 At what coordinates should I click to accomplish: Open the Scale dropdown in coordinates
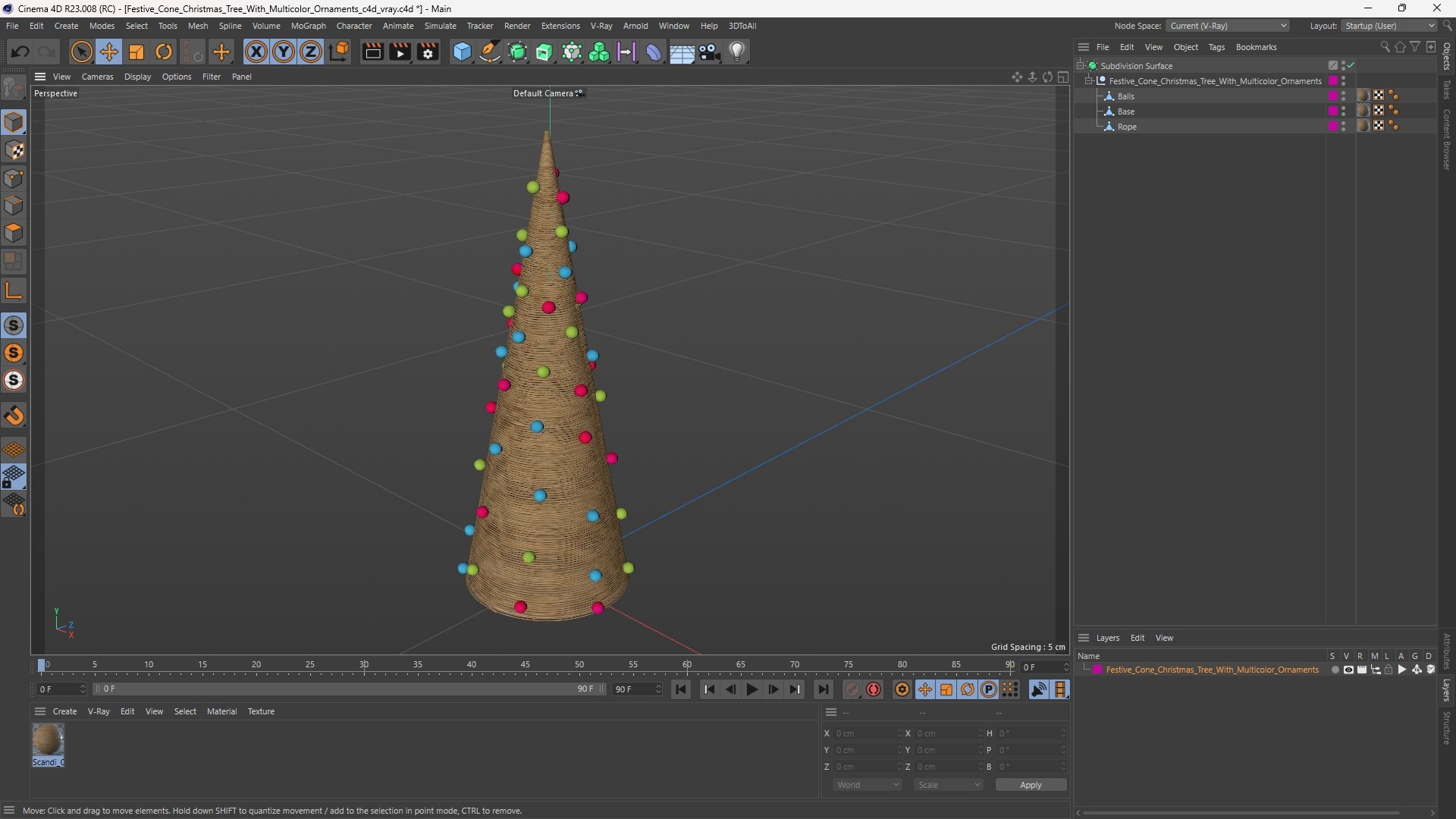pyautogui.click(x=948, y=785)
